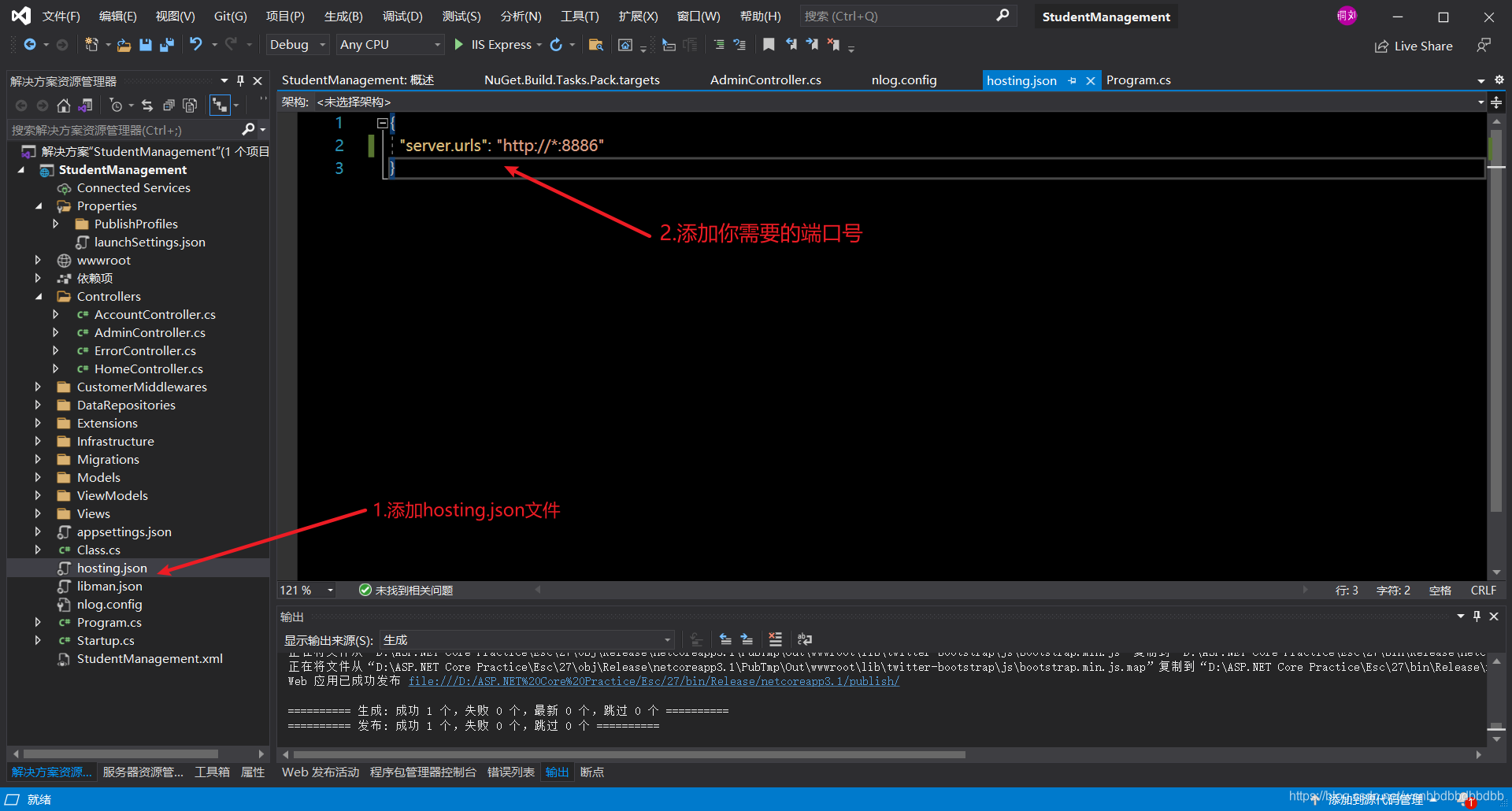1512x811 pixels.
Task: Open the 调试(D) menu
Action: pyautogui.click(x=402, y=16)
